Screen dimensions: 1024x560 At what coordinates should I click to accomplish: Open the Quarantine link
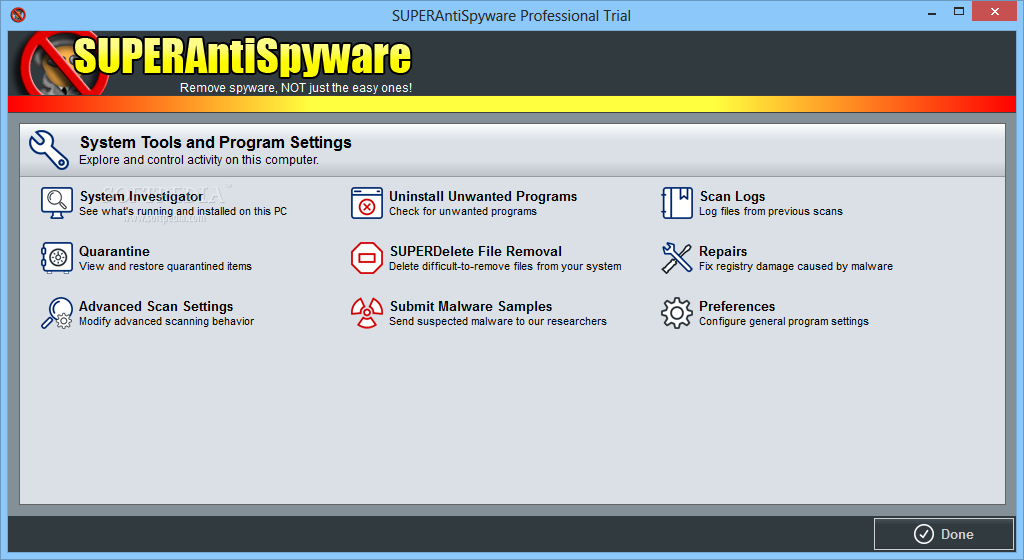click(114, 251)
